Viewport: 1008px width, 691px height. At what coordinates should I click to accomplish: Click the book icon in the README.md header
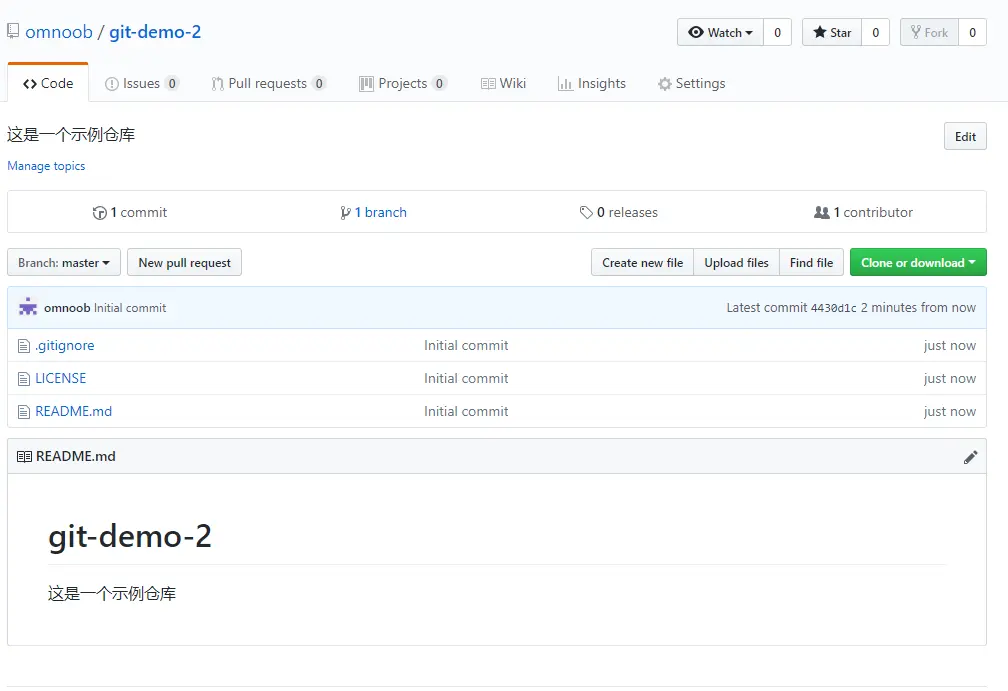click(24, 456)
